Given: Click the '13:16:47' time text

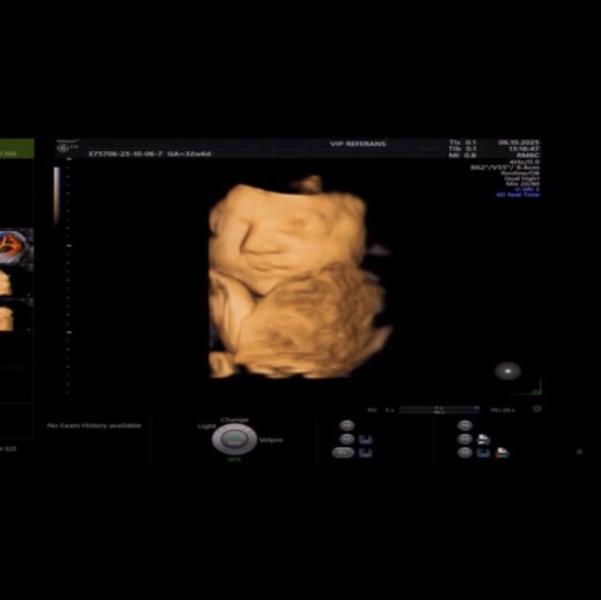Looking at the screenshot, I should tap(524, 149).
